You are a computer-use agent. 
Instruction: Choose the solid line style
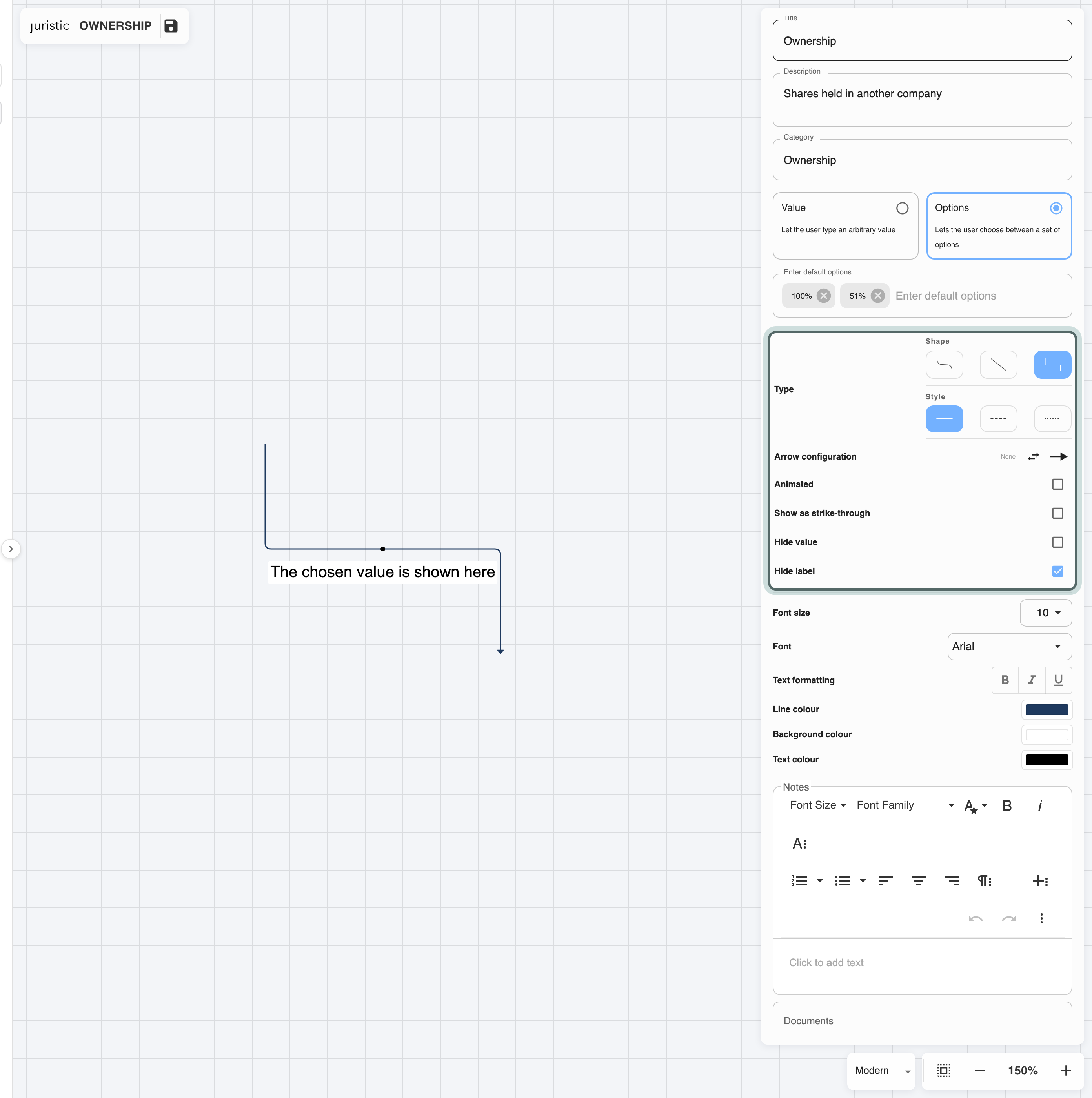tap(944, 419)
